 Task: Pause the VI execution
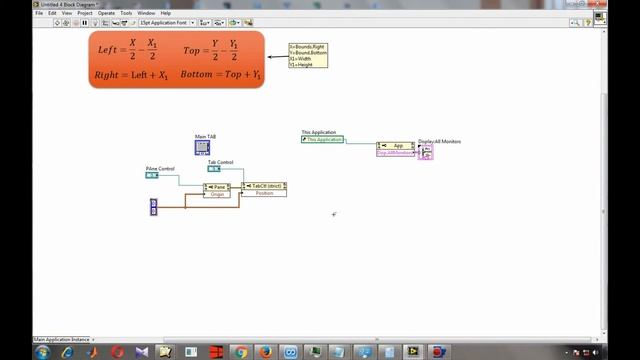[84, 23]
